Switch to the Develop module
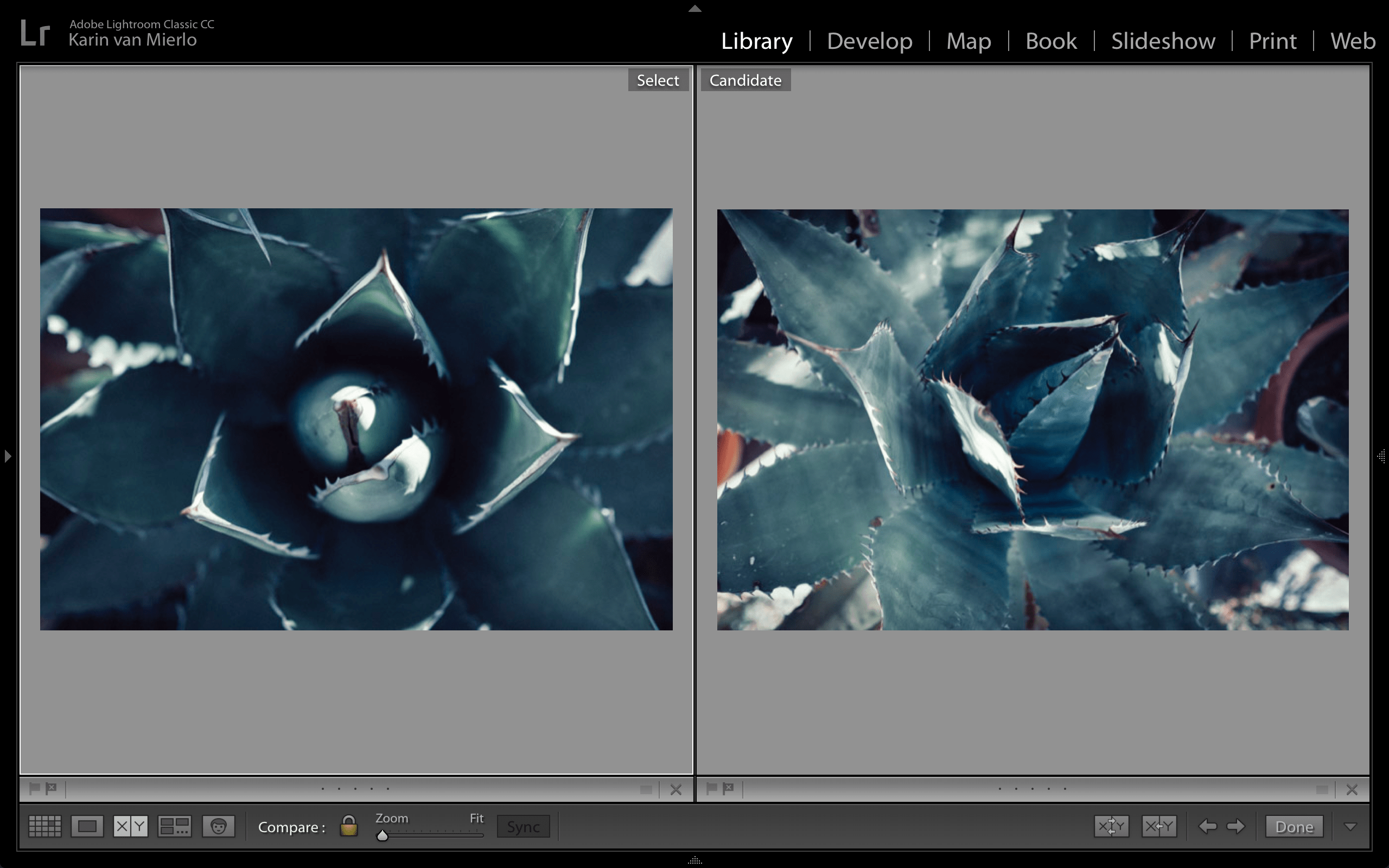Screen dimensions: 1389x868 click(x=870, y=41)
